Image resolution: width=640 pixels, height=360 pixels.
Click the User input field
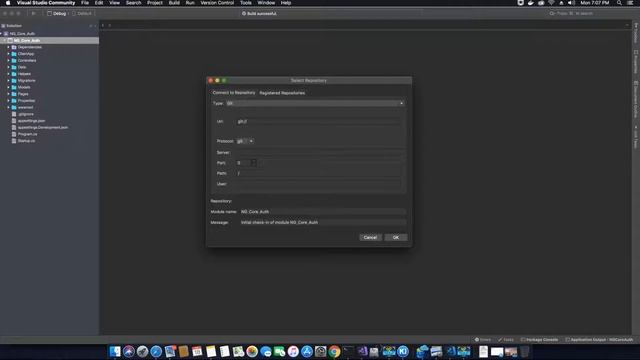coord(318,184)
